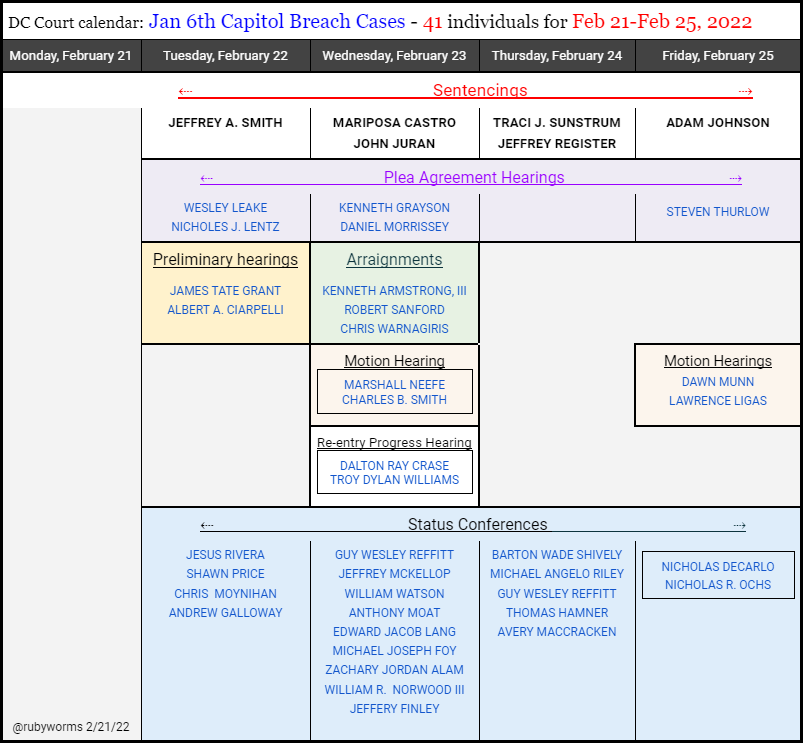Click the Preliminary hearings section heading
Image resolution: width=803 pixels, height=744 pixels.
225,259
